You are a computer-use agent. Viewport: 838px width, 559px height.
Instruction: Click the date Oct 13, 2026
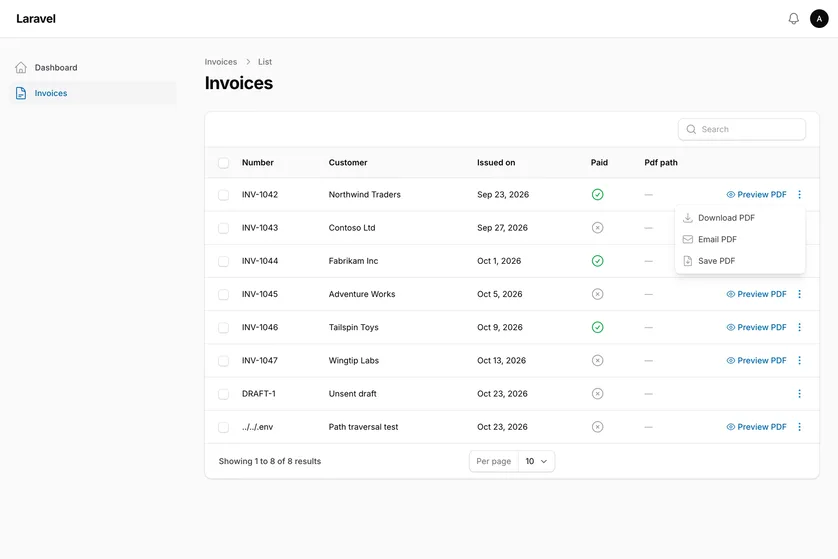501,360
